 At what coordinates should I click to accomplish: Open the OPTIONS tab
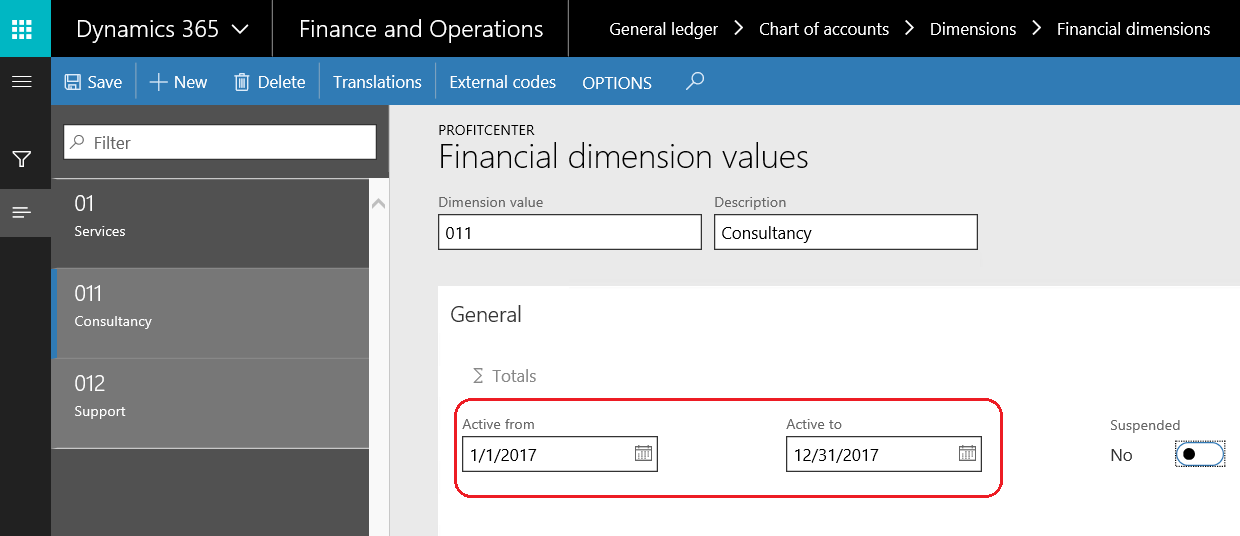pos(617,83)
